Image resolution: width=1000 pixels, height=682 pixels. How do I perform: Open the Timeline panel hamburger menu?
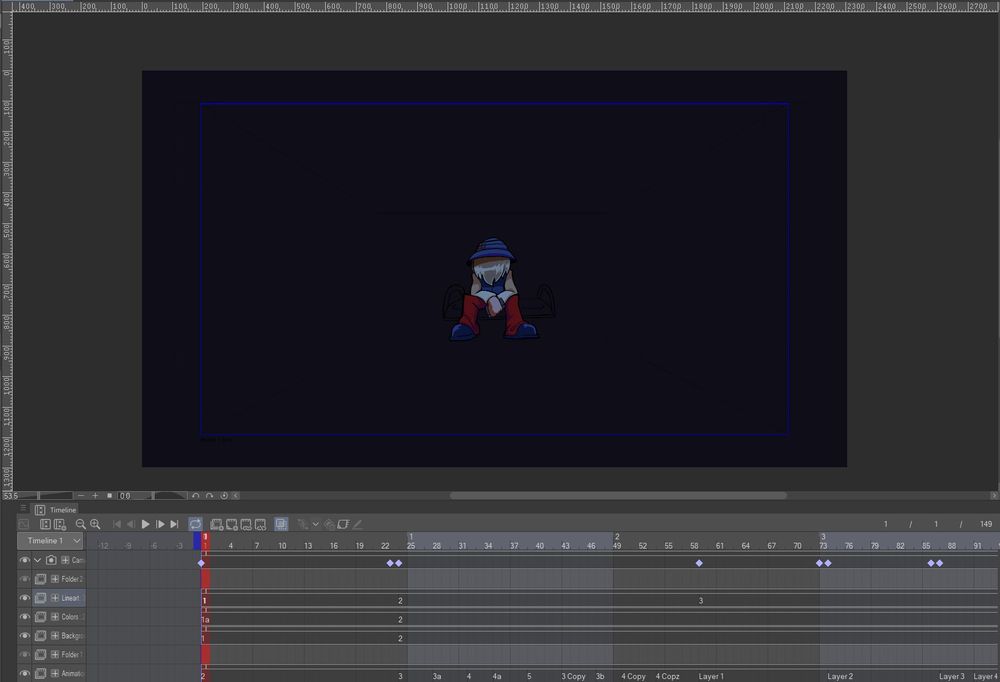click(x=23, y=508)
